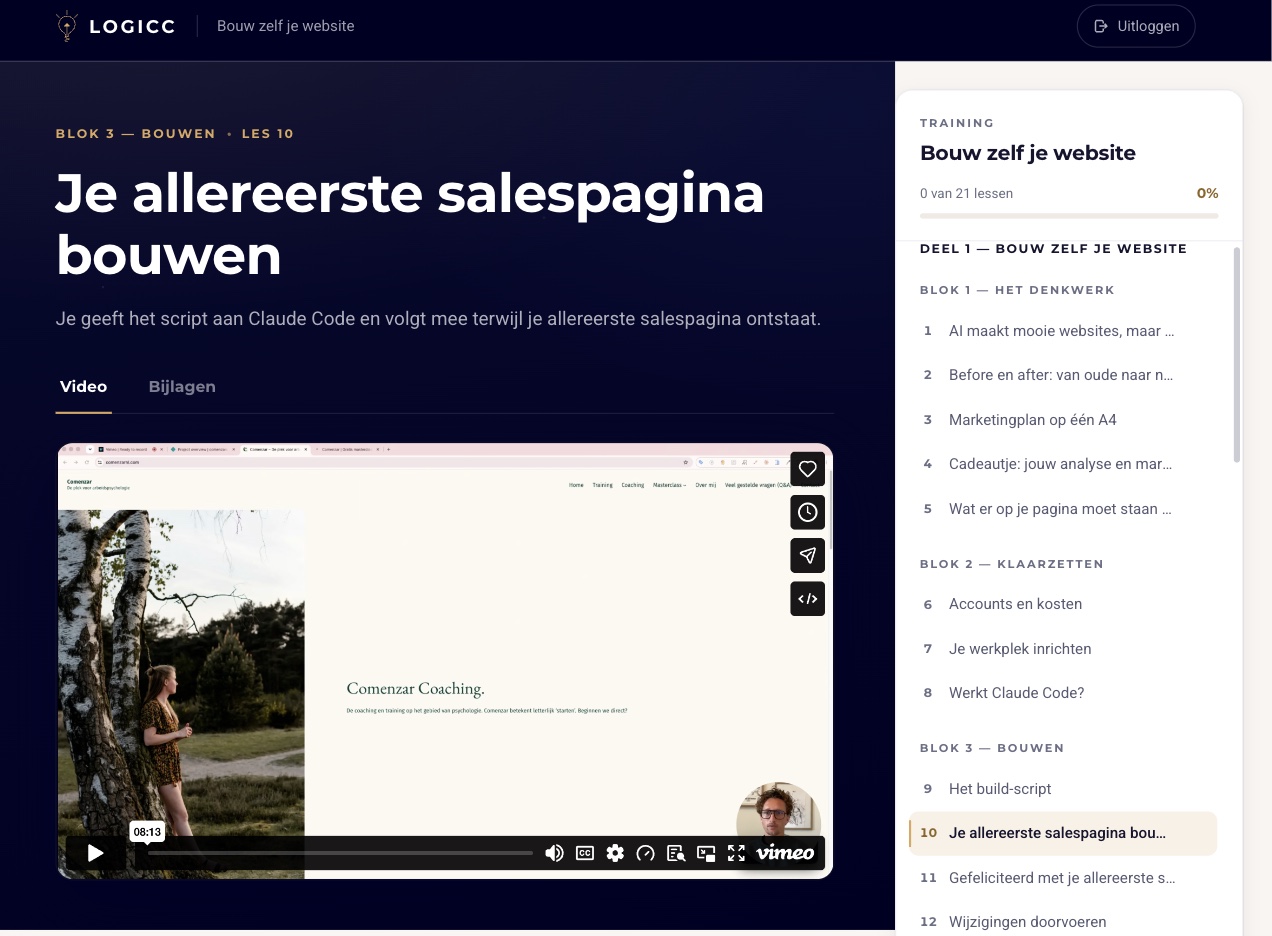Click the Uitloggen button
Image resolution: width=1272 pixels, height=936 pixels.
coord(1136,26)
